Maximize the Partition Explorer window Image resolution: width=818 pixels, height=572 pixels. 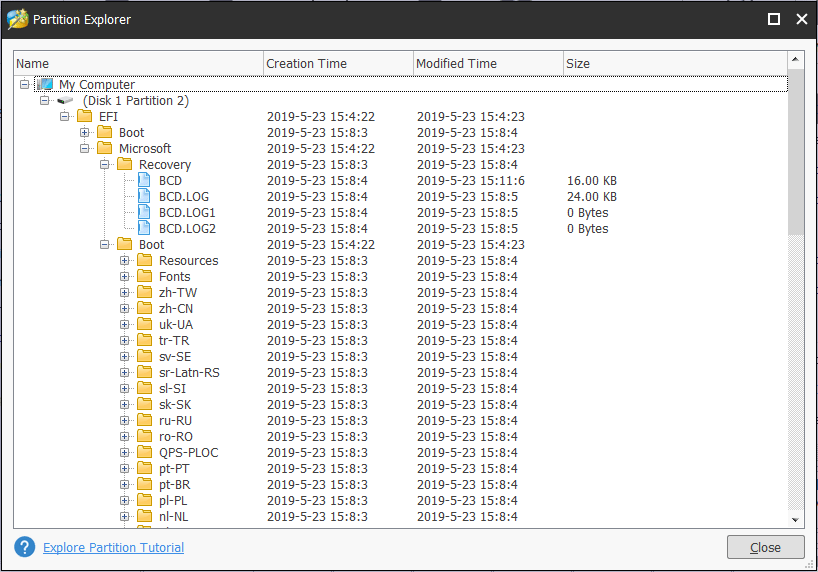[774, 19]
